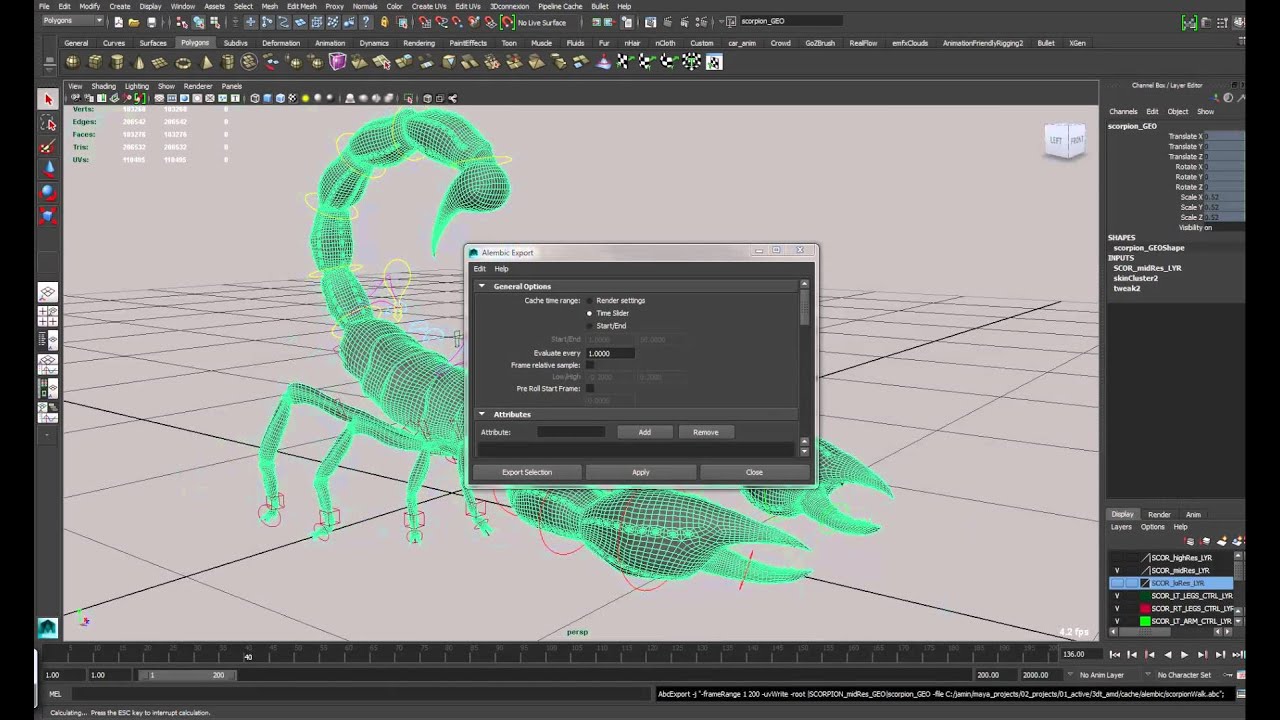Click the new empty layer icon
The height and width of the screenshot is (720, 1280).
click(1223, 541)
